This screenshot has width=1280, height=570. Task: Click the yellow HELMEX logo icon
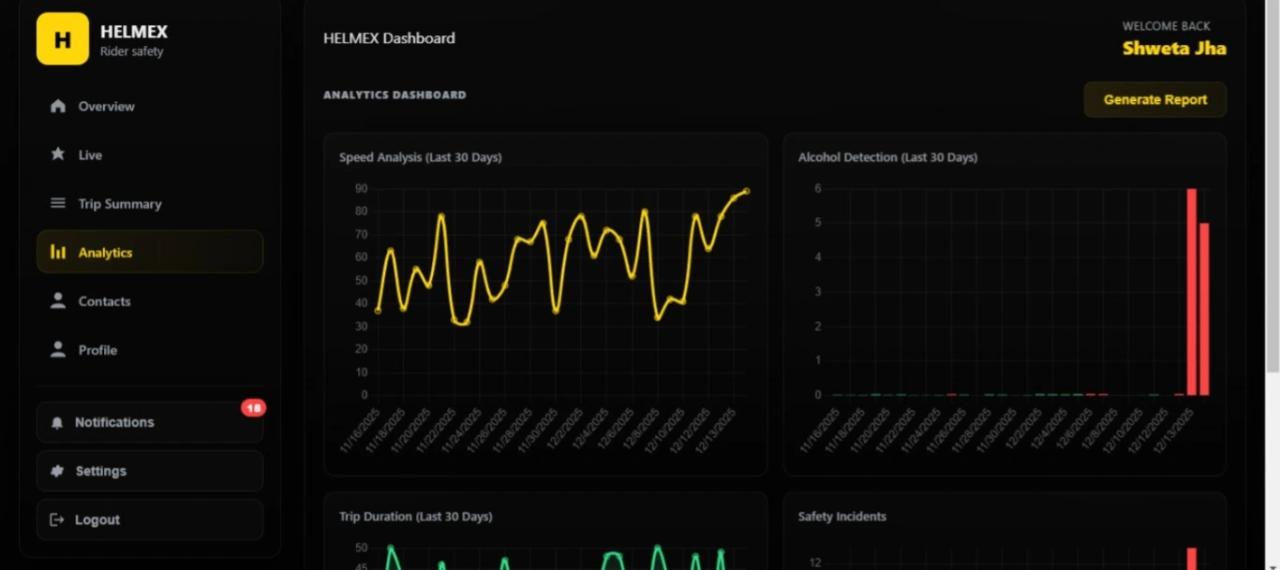coord(62,39)
